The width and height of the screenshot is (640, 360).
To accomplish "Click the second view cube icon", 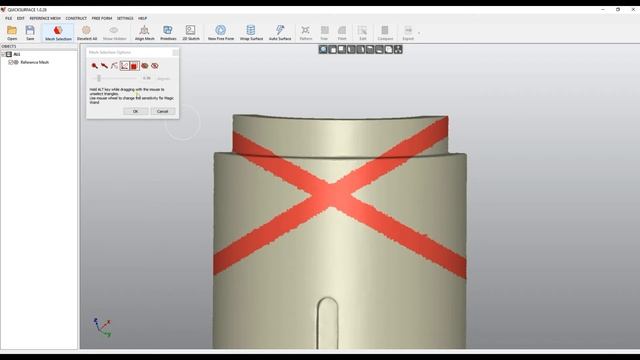I will coord(333,49).
